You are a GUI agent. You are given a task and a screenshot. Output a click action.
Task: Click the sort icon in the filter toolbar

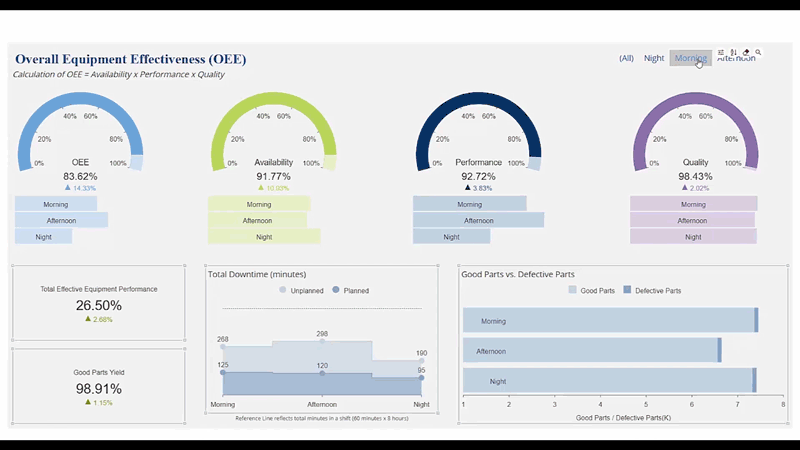coord(733,52)
